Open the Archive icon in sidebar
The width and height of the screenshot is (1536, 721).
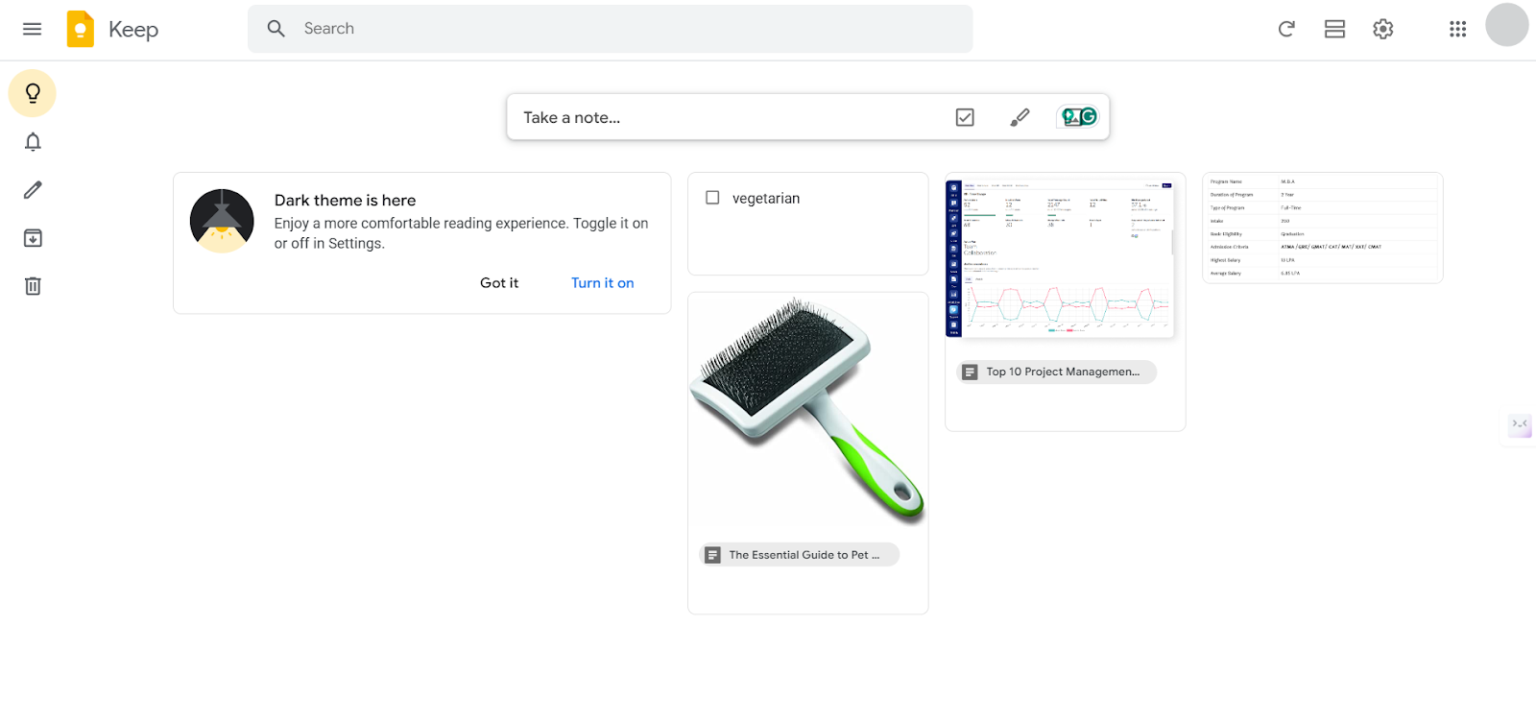coord(32,238)
